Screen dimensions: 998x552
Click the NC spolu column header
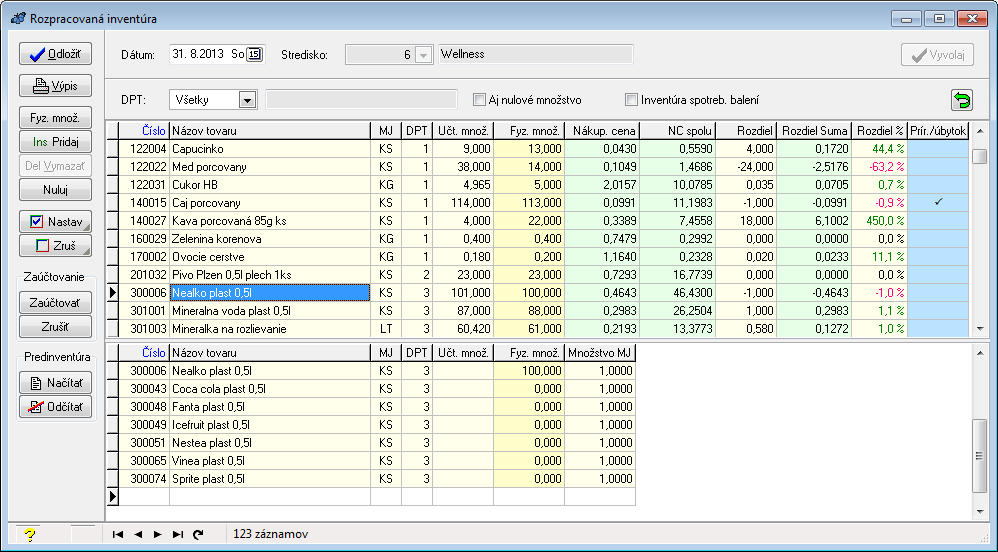678,131
